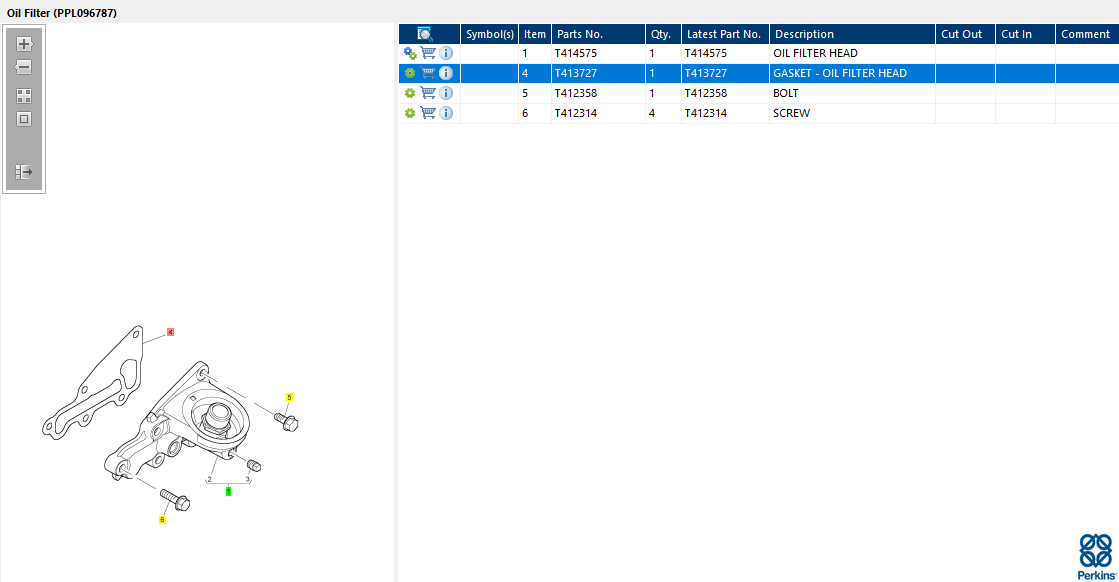Click the Perkins logo
Screen dimensions: 1119x582
1096,557
